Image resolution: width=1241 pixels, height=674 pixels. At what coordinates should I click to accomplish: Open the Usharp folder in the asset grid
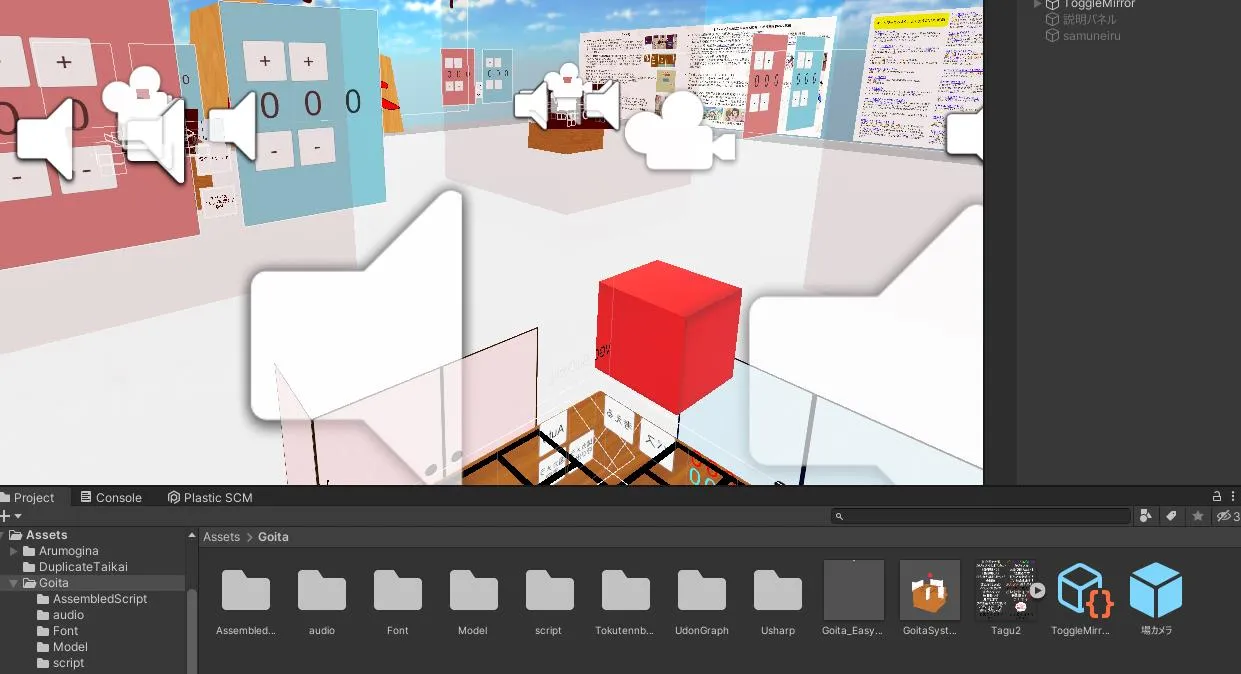[778, 590]
